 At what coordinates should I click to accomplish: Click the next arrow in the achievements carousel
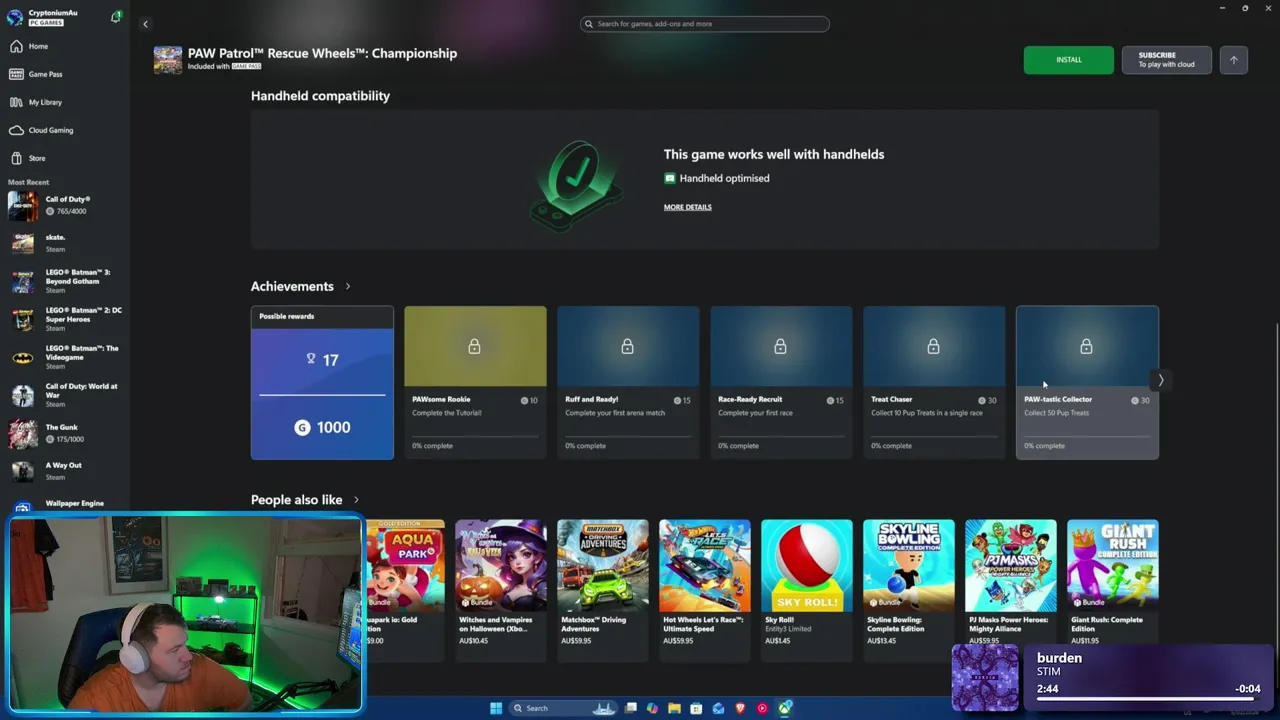(x=1161, y=380)
